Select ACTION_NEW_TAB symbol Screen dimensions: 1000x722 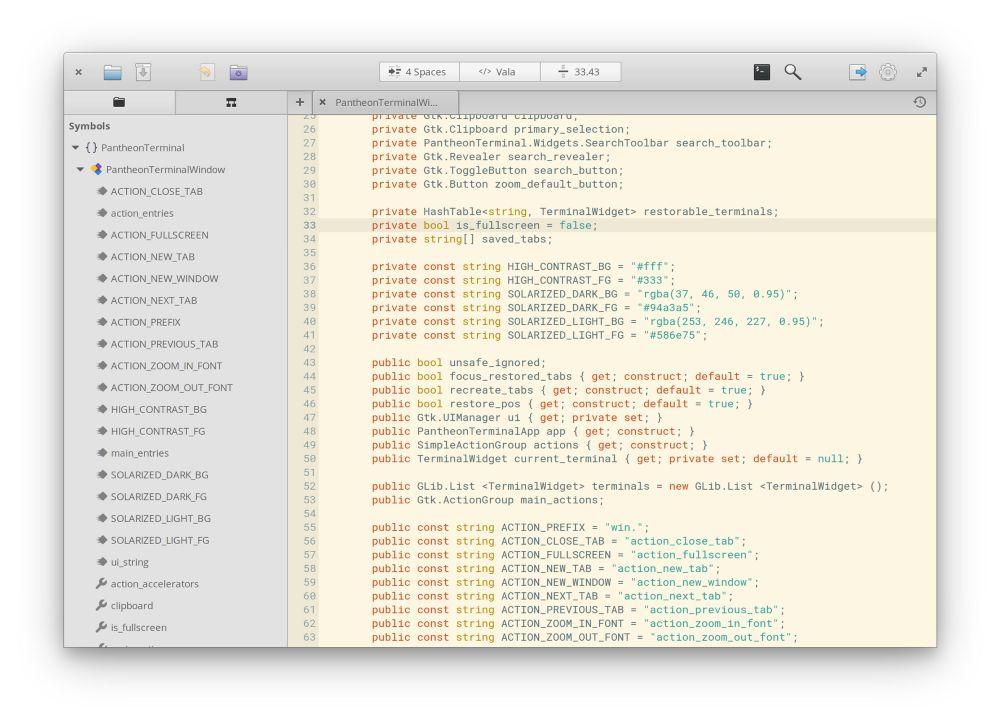tap(152, 256)
